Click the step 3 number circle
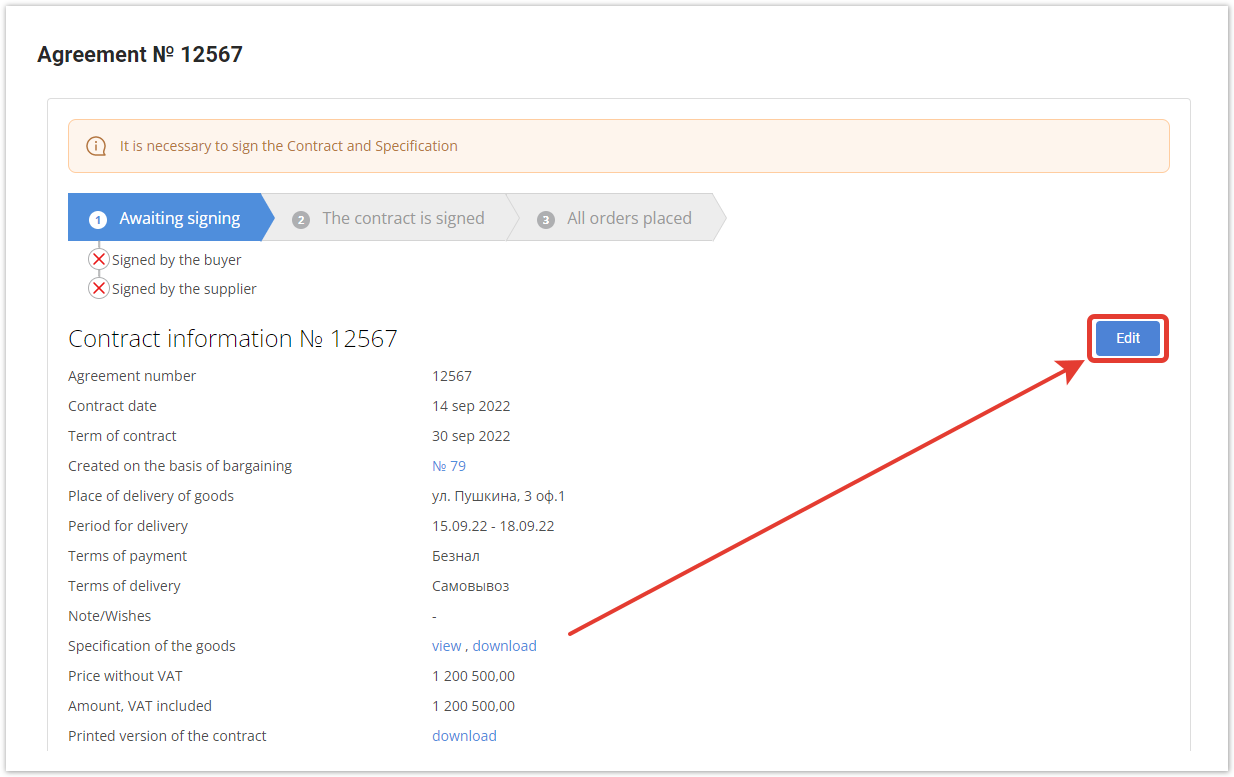 (x=546, y=219)
